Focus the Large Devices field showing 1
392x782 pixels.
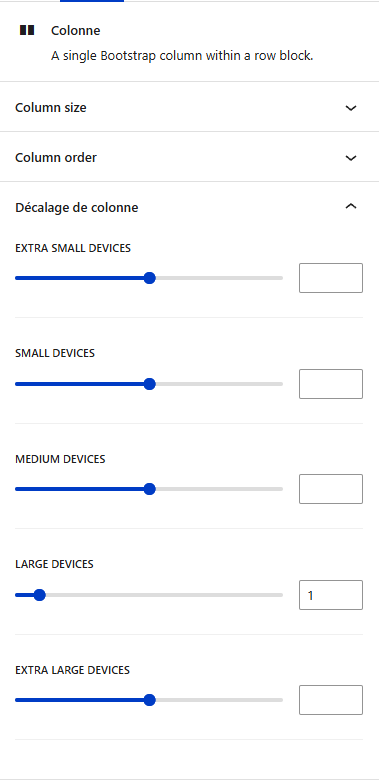pyautogui.click(x=331, y=595)
